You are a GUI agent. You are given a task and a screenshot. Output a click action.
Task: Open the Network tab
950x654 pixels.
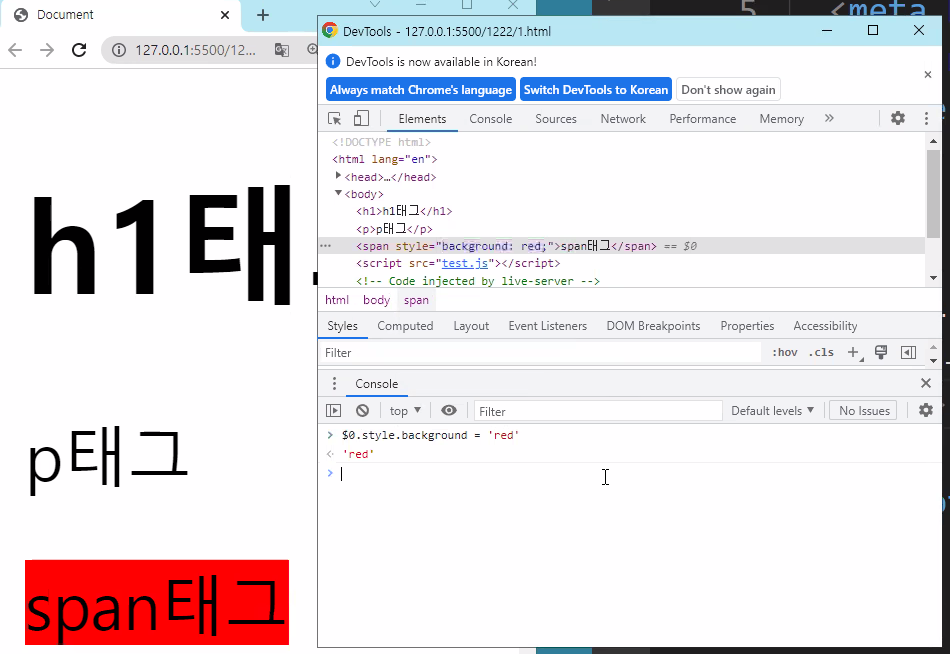[623, 119]
